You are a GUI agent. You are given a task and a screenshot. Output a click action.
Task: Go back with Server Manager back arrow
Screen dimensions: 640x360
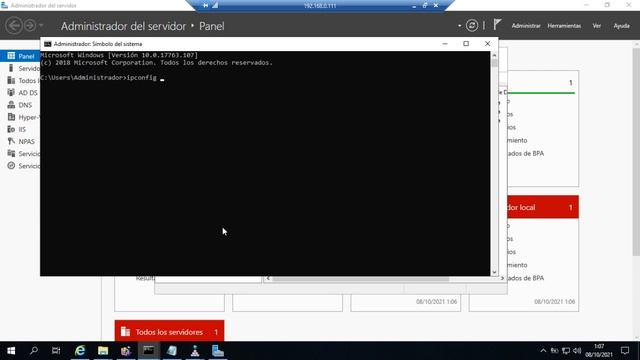(x=14, y=26)
